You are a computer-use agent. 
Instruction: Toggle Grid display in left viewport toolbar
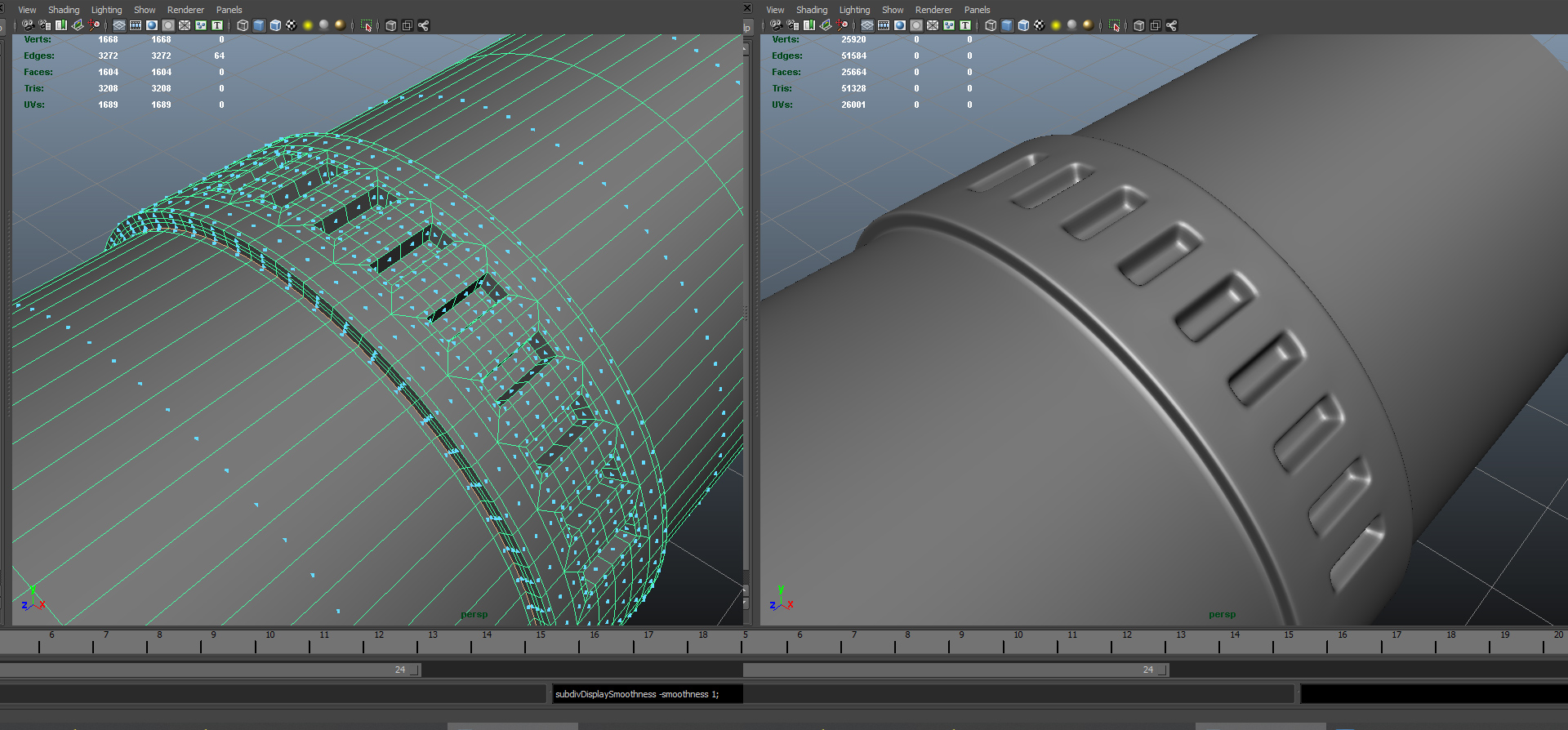click(119, 25)
